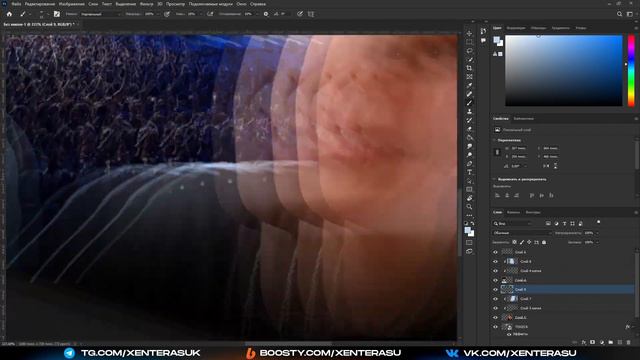The height and width of the screenshot is (360, 640).
Task: Link width and height in Properties
Action: click(497, 152)
